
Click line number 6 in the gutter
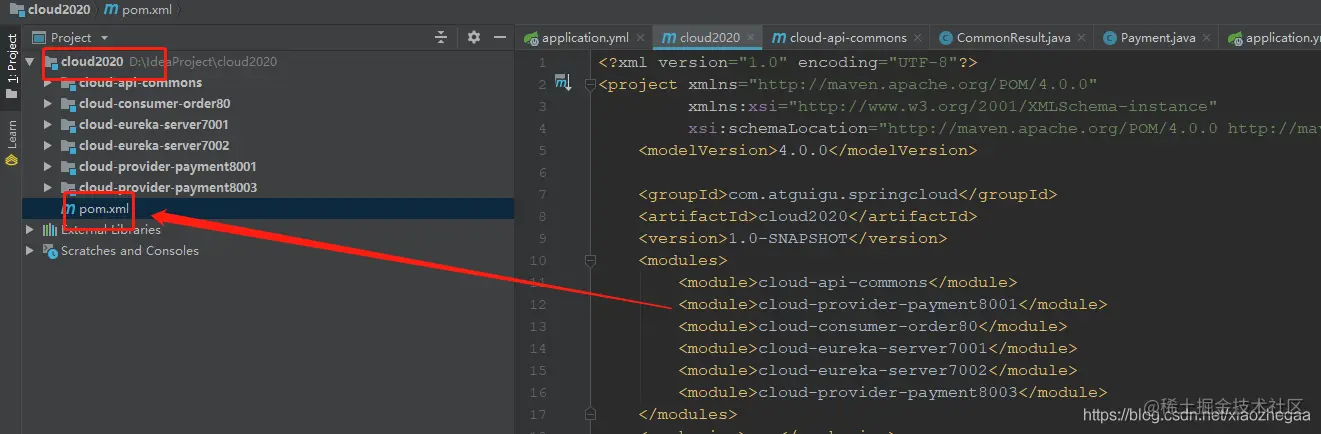pyautogui.click(x=542, y=172)
